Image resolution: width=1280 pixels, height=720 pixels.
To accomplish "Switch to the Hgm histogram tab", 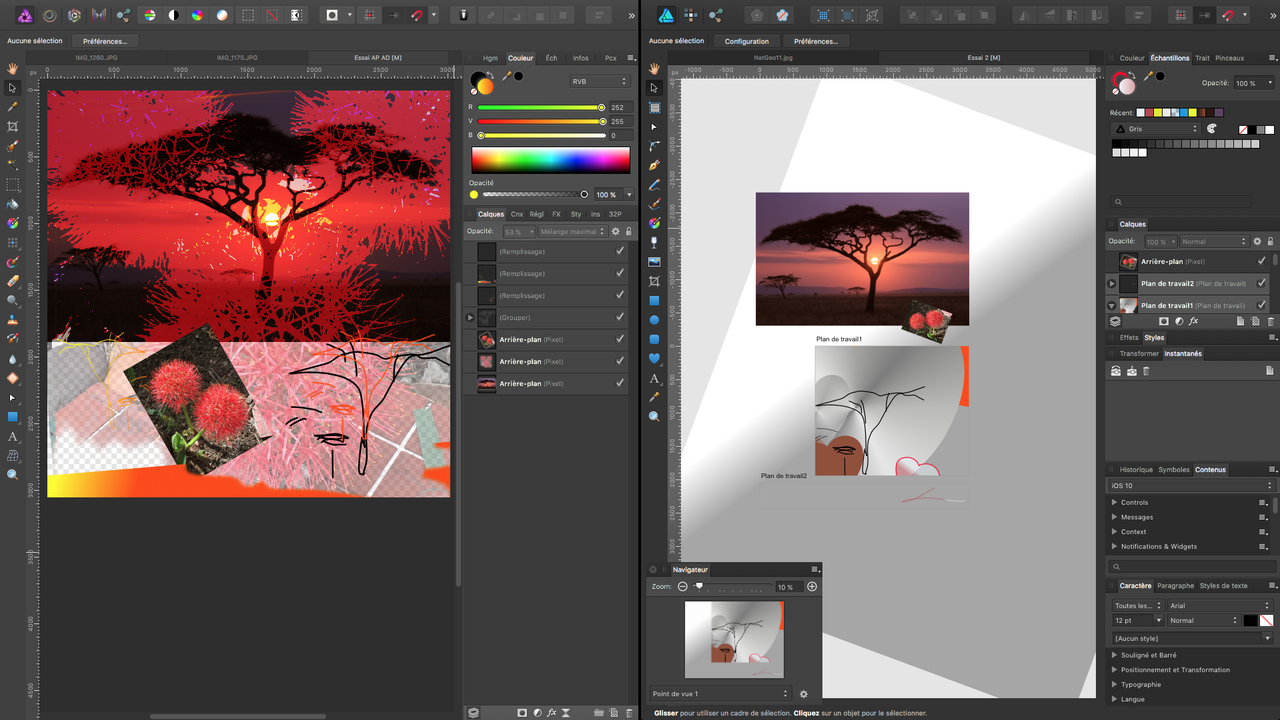I will tap(490, 58).
